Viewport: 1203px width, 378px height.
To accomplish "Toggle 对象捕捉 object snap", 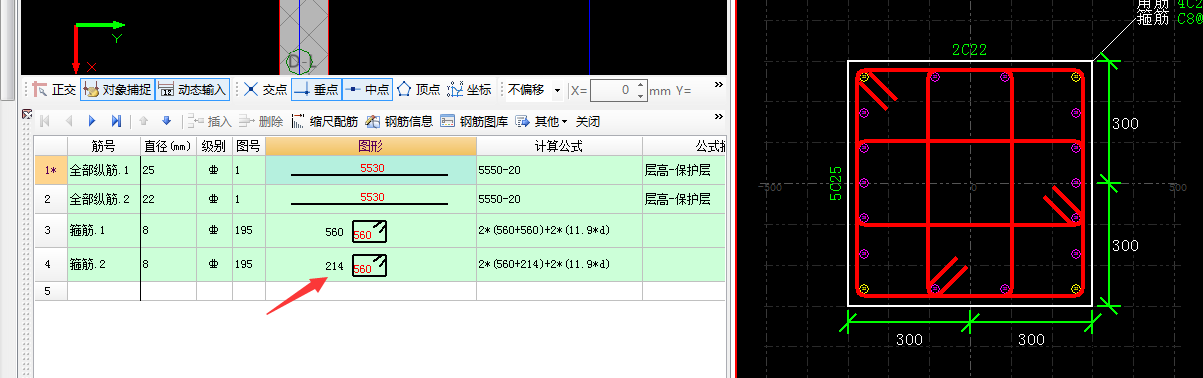I will [x=117, y=90].
